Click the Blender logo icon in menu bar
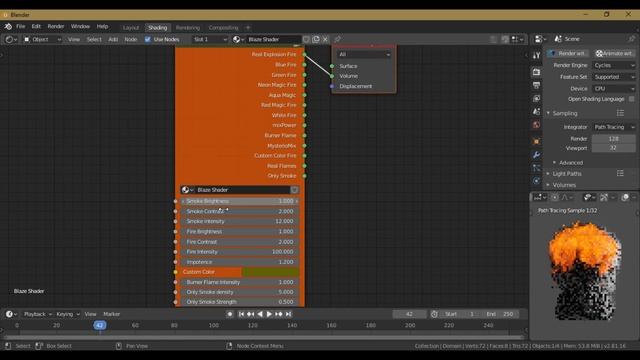The image size is (640, 360). 8,27
